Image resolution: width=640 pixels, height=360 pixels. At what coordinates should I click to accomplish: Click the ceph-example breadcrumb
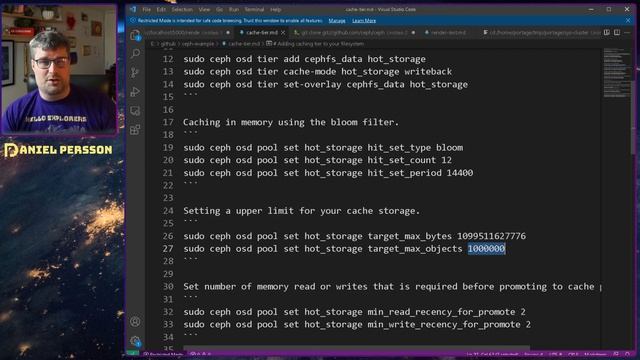[x=198, y=44]
